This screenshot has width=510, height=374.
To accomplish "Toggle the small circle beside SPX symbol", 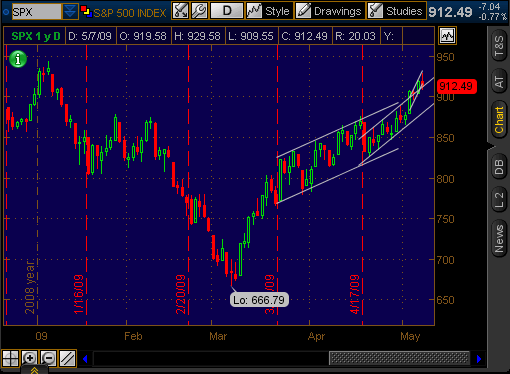I will point(6,12).
